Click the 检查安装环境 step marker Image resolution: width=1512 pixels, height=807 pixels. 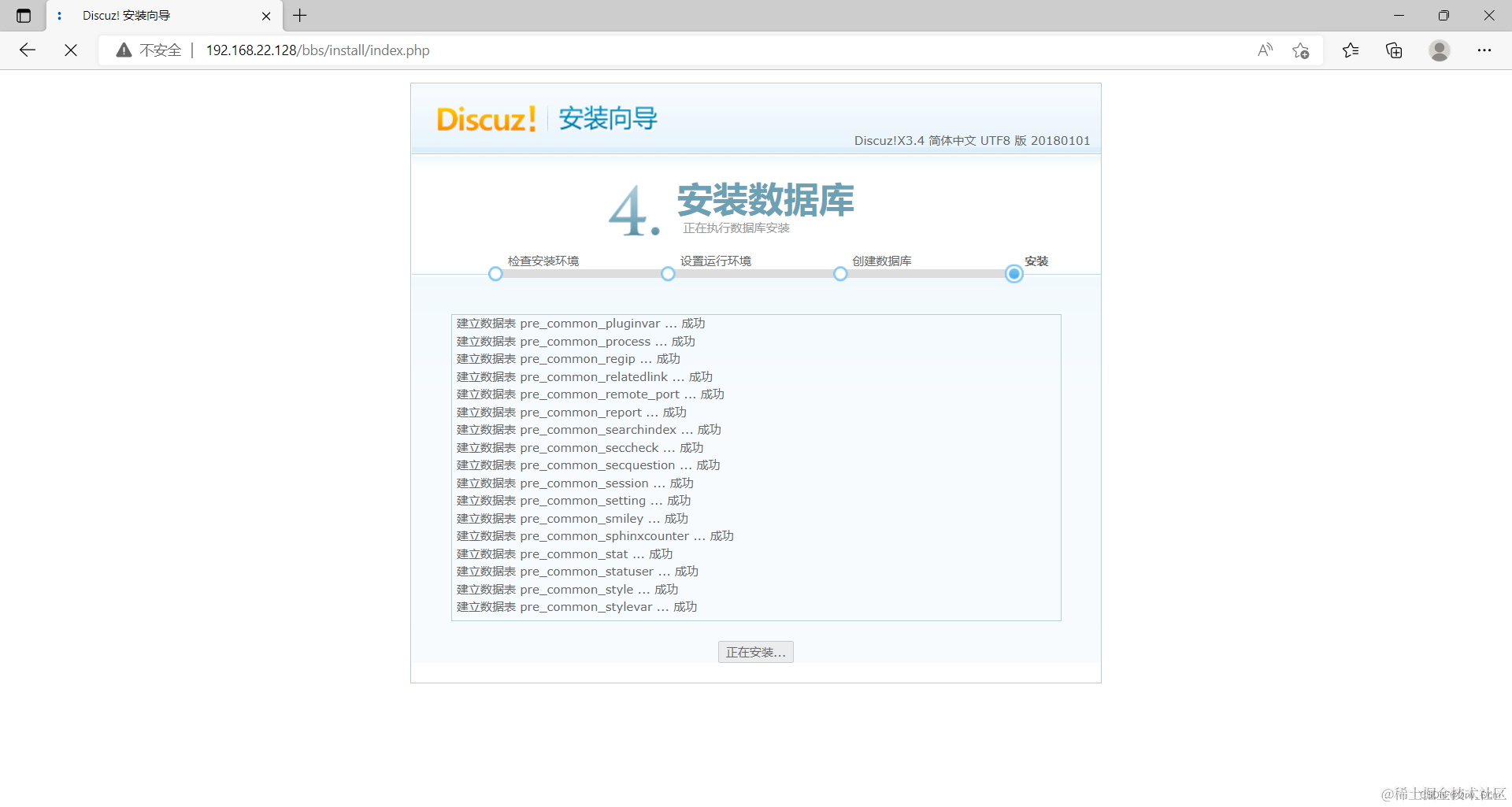(x=495, y=274)
